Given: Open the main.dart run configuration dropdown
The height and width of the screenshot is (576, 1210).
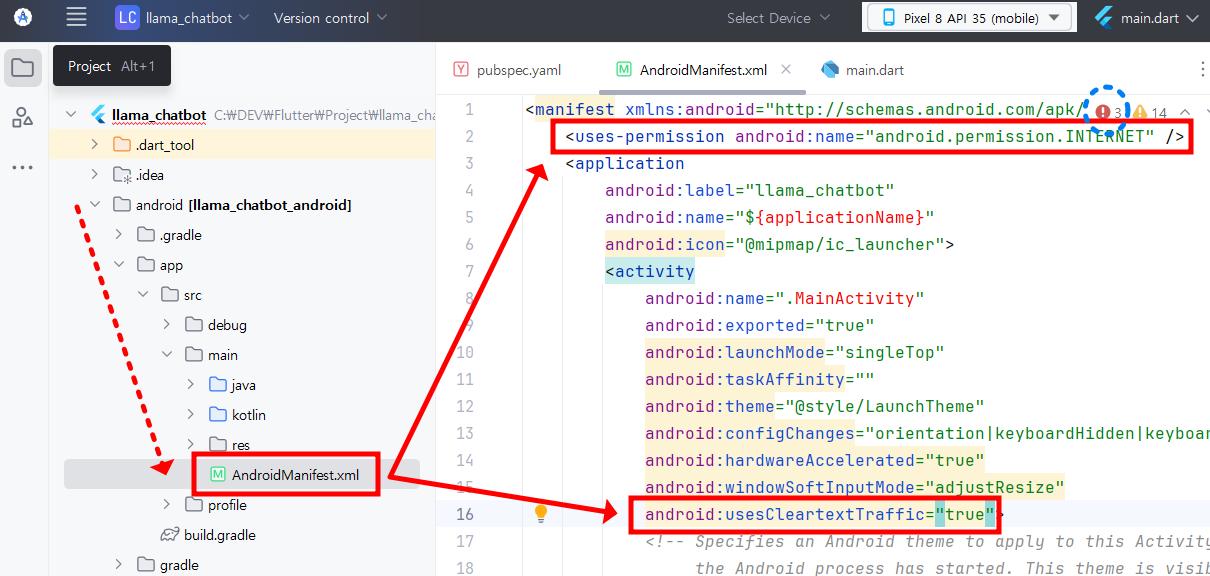Looking at the screenshot, I should click(x=1145, y=18).
